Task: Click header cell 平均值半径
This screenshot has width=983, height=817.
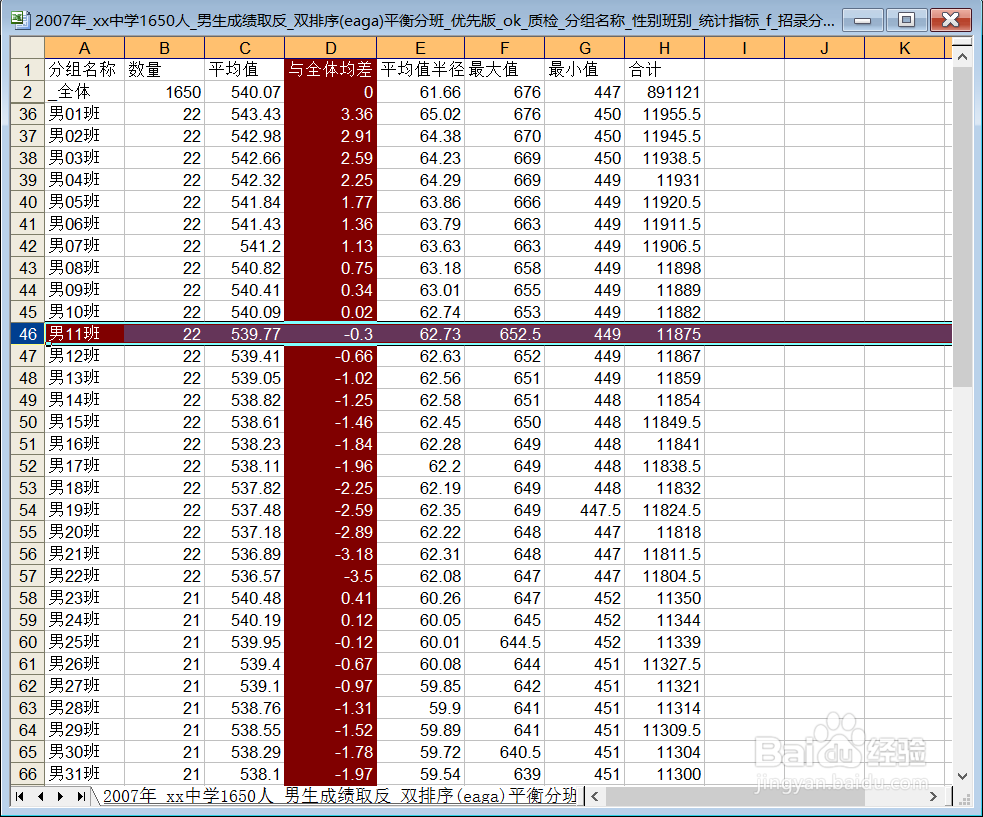Action: pos(421,70)
